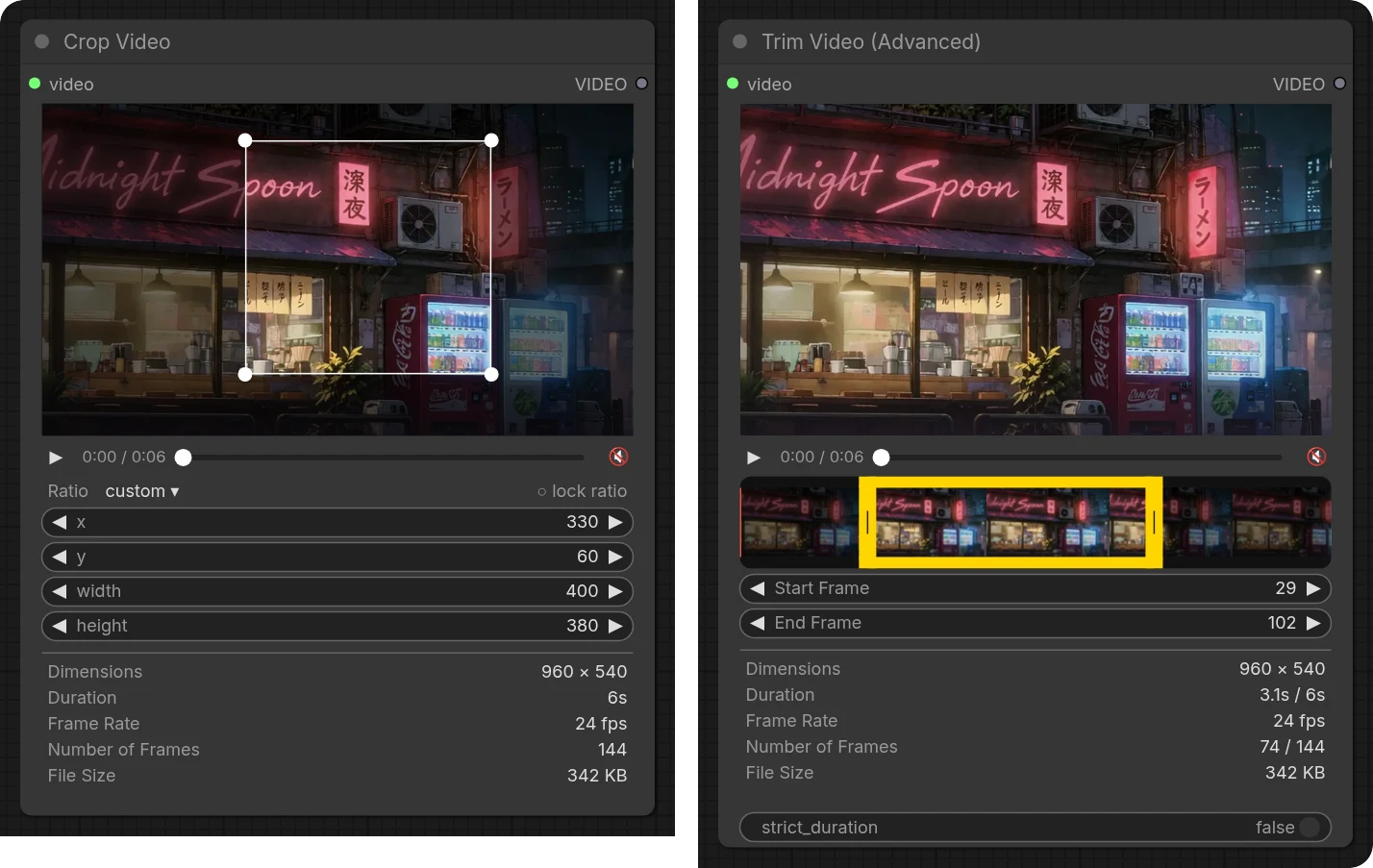Unmute audio in Crop Video node
The height and width of the screenshot is (868, 1373).
[618, 457]
